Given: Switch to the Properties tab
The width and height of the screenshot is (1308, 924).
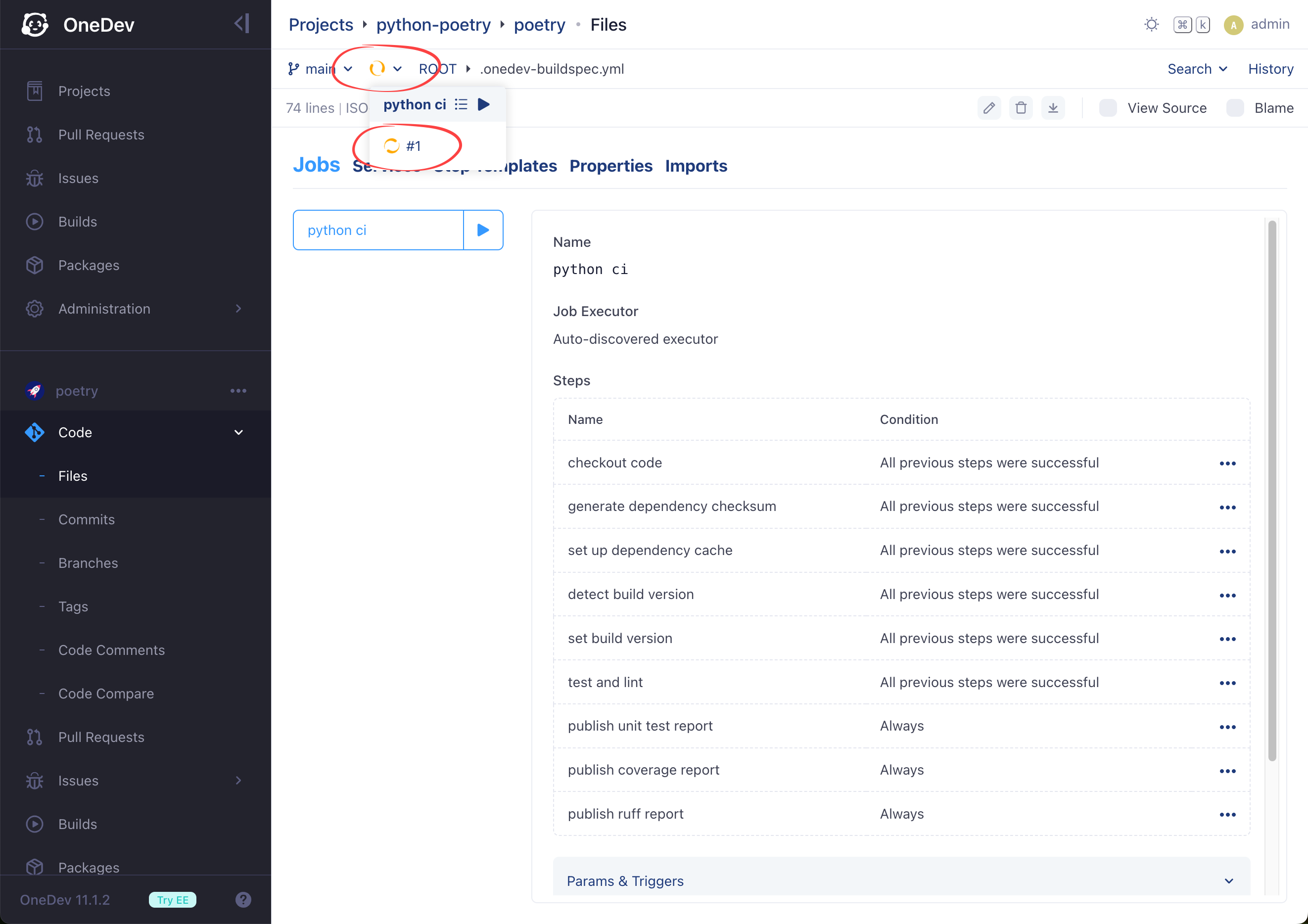Looking at the screenshot, I should pos(610,166).
